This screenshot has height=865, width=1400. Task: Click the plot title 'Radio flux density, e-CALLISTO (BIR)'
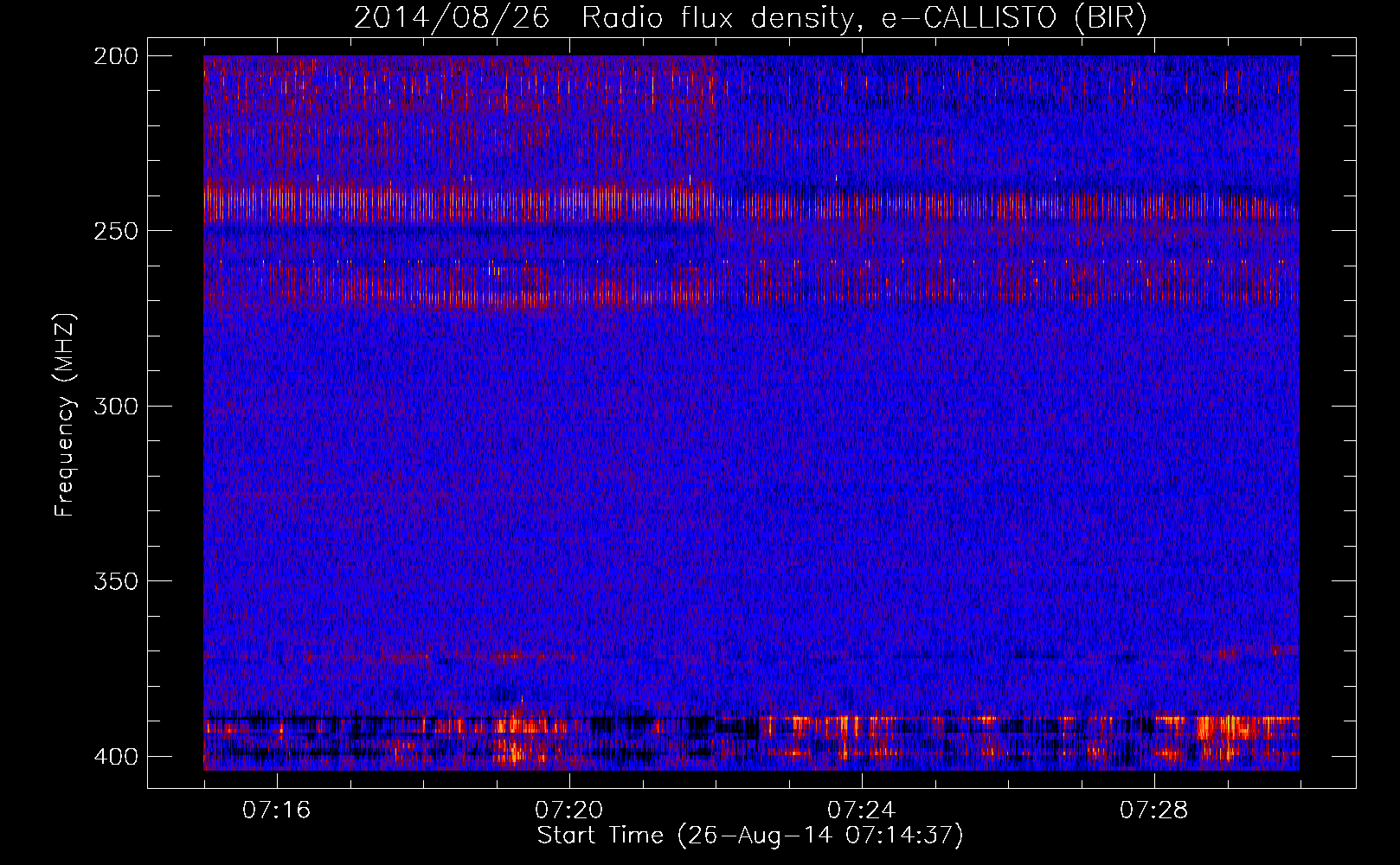(864, 18)
